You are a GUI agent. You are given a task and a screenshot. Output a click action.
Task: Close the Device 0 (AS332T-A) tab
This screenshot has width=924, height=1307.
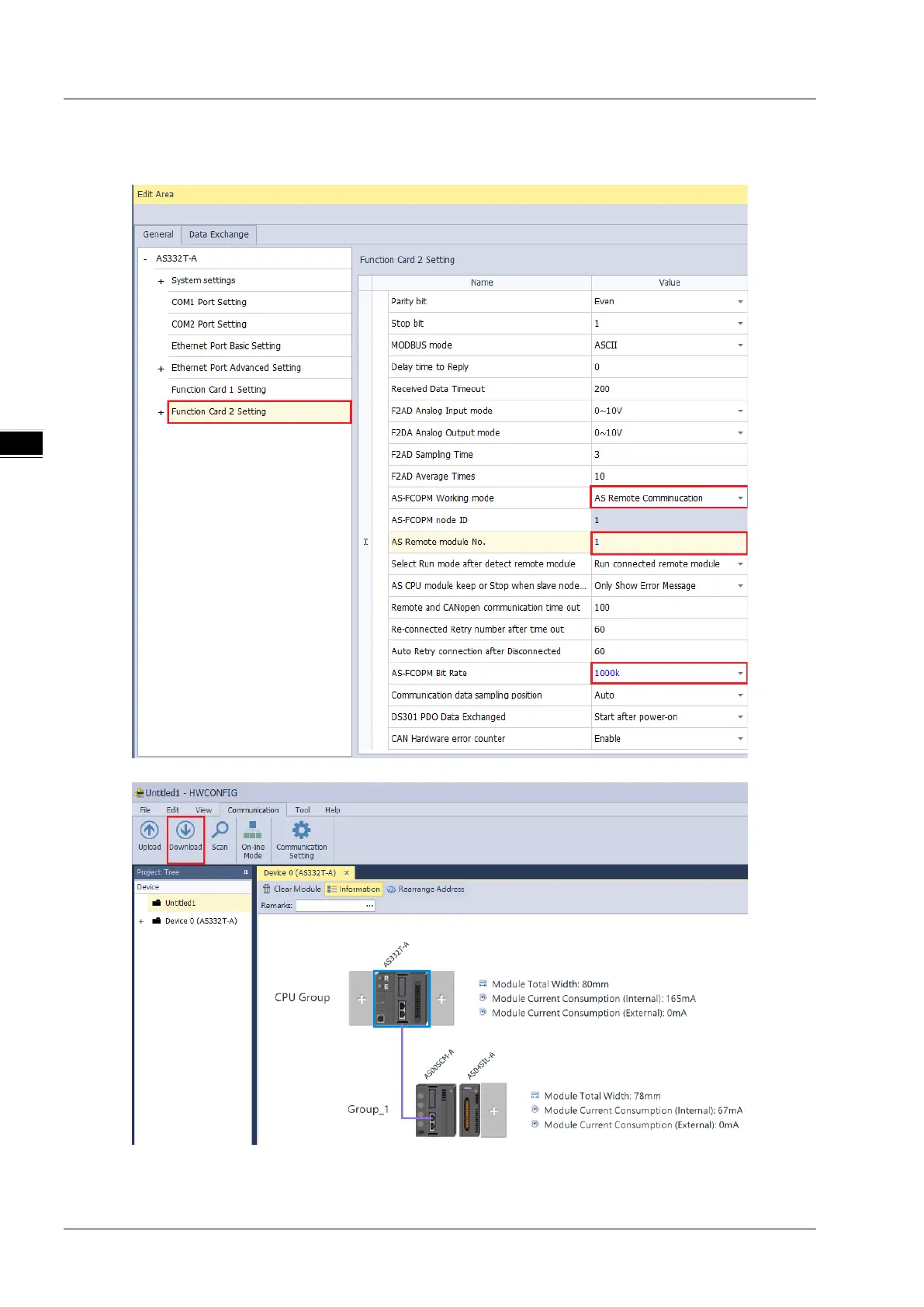click(347, 873)
